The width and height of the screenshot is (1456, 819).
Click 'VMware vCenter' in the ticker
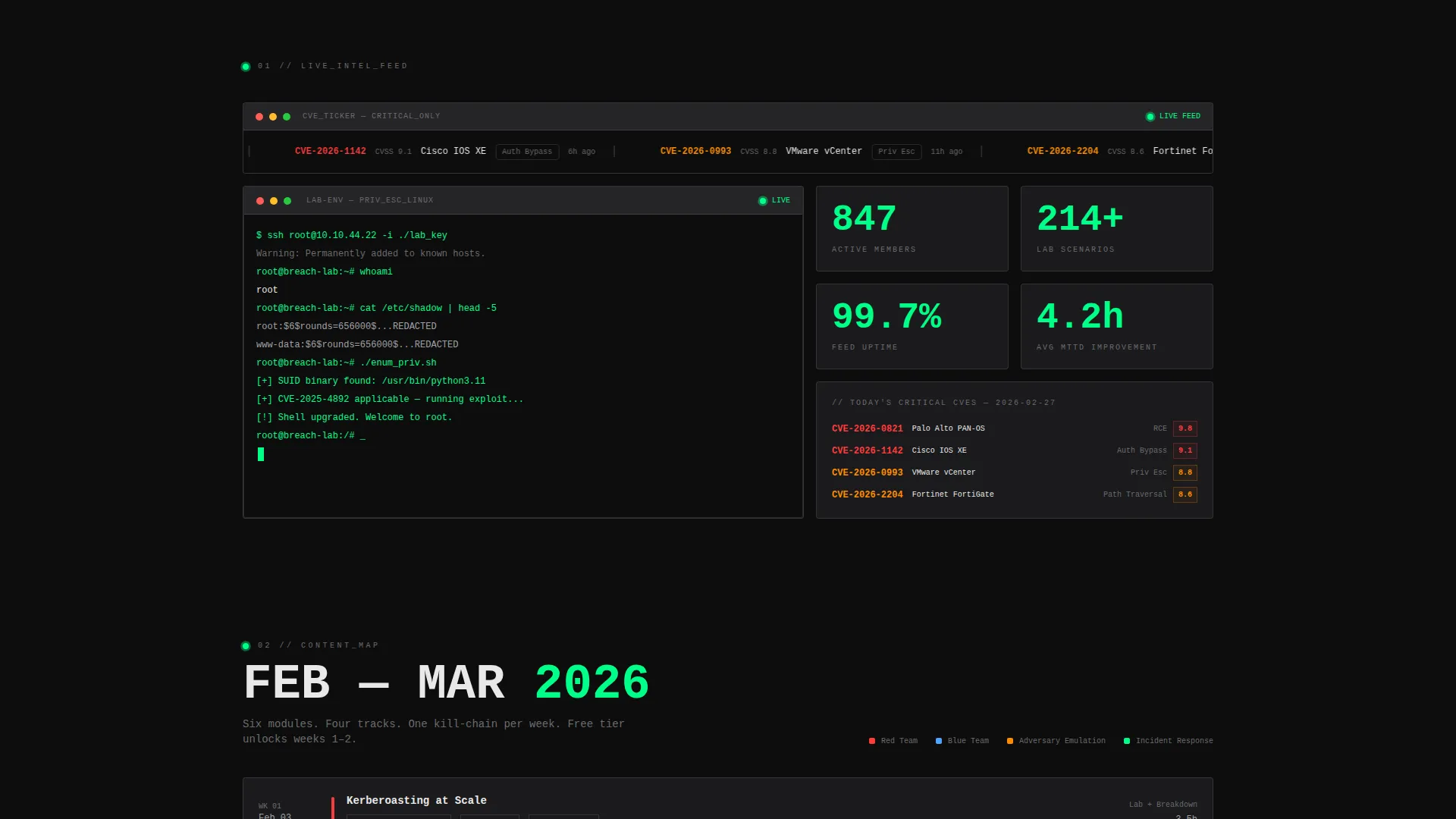tap(824, 152)
